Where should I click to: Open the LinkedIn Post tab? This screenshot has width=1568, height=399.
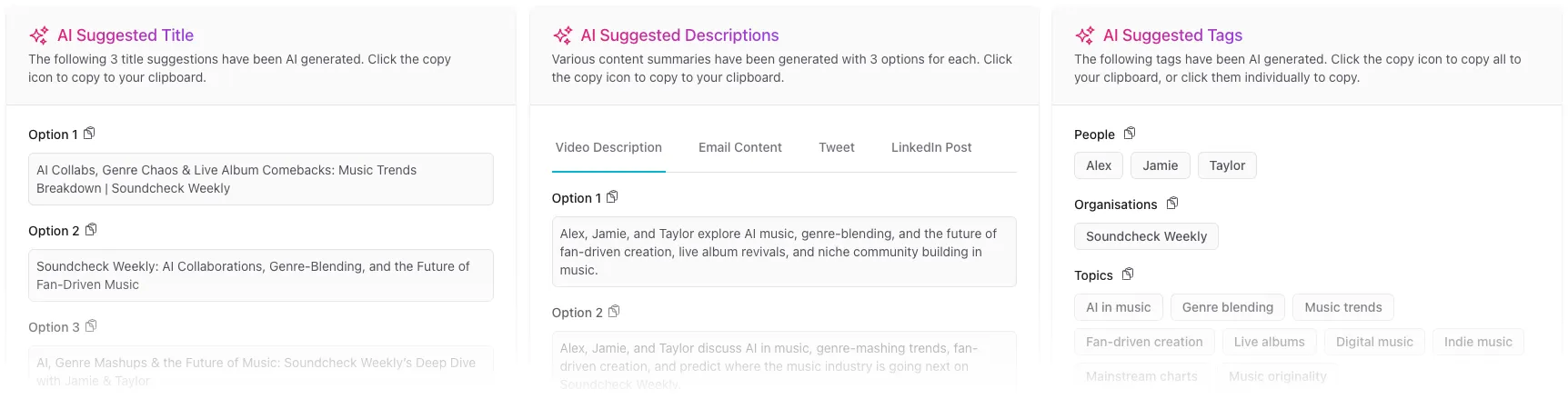click(930, 147)
